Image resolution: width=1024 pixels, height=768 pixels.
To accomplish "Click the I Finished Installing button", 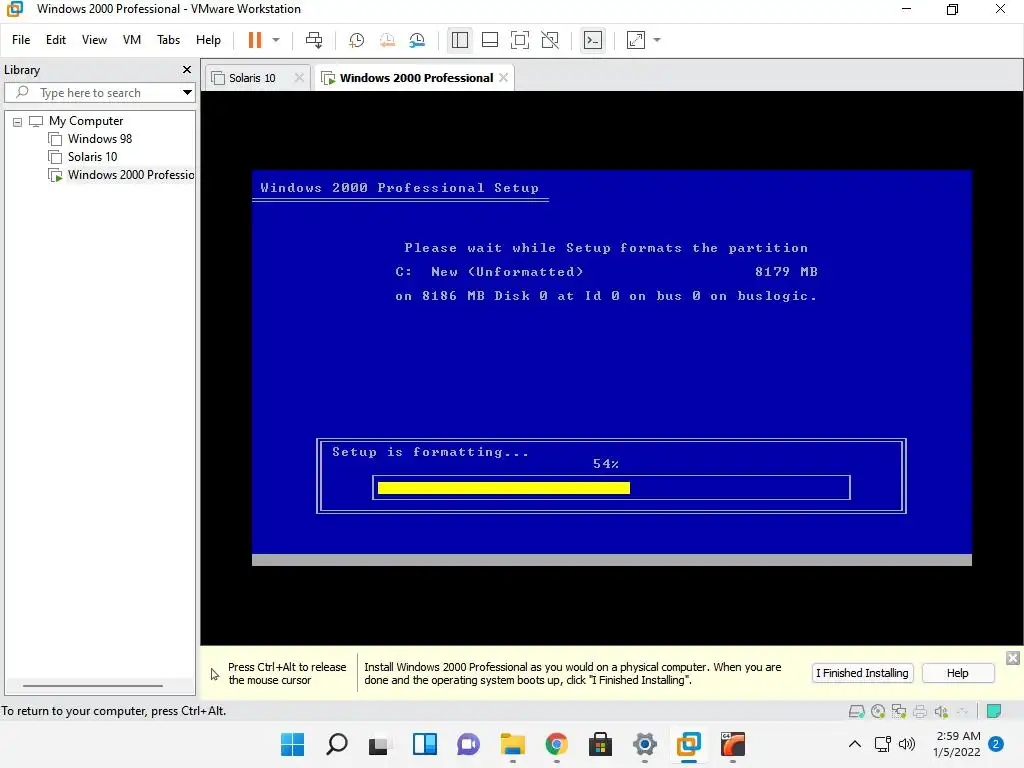I will tap(862, 673).
